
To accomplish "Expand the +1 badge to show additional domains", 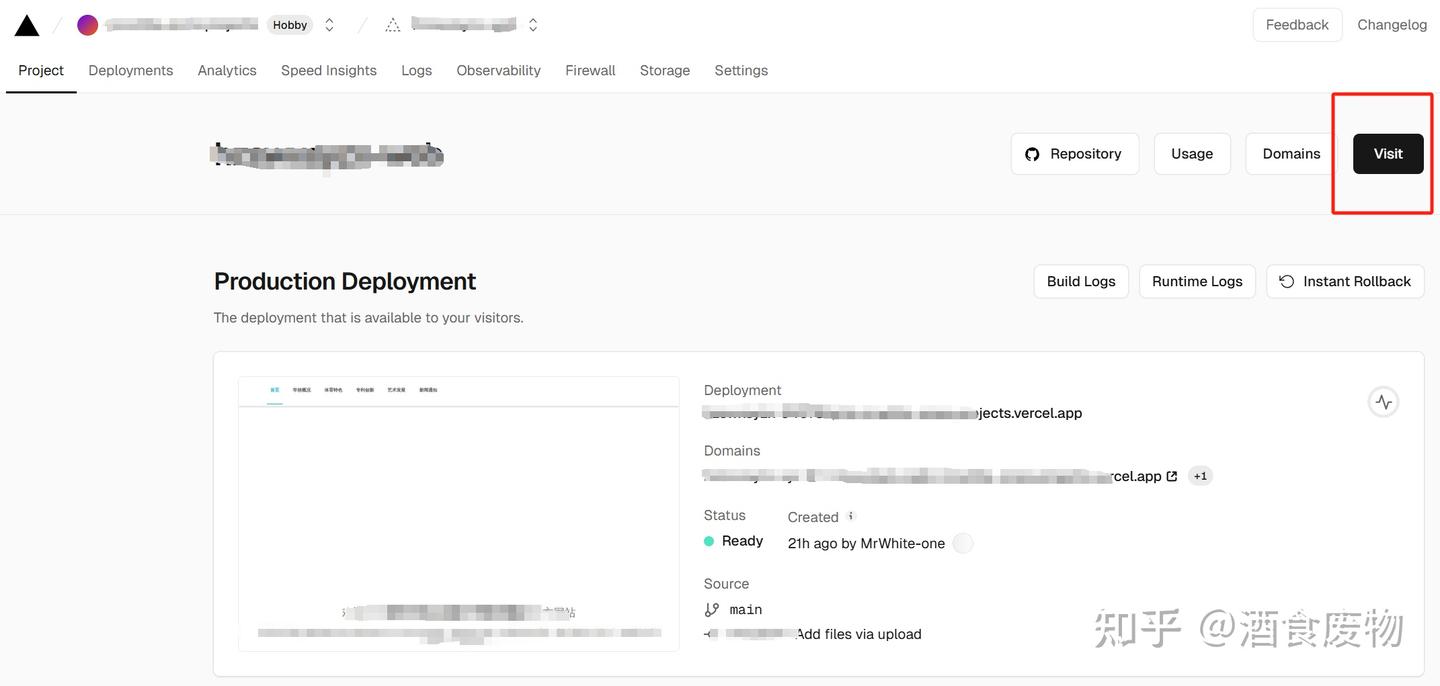I will coord(1200,475).
